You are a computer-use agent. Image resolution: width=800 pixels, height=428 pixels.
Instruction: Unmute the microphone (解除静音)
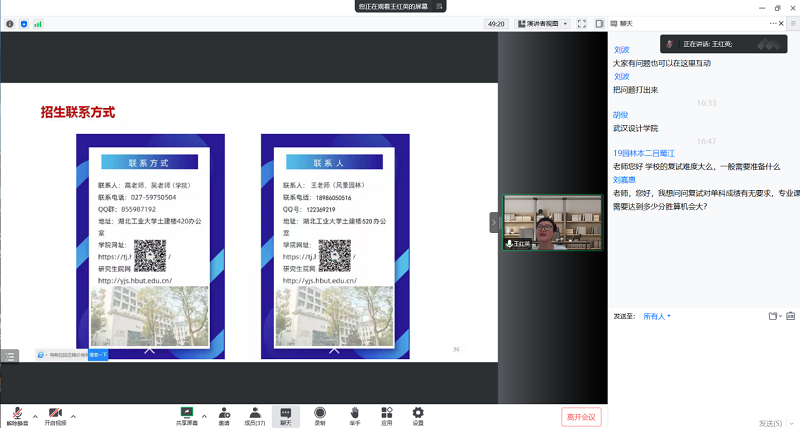[x=17, y=416]
